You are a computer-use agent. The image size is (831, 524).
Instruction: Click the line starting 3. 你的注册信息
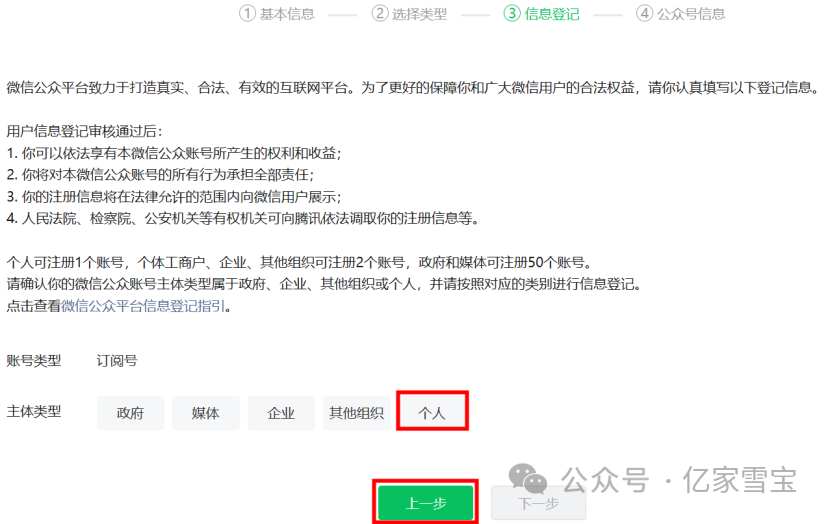pyautogui.click(x=174, y=197)
